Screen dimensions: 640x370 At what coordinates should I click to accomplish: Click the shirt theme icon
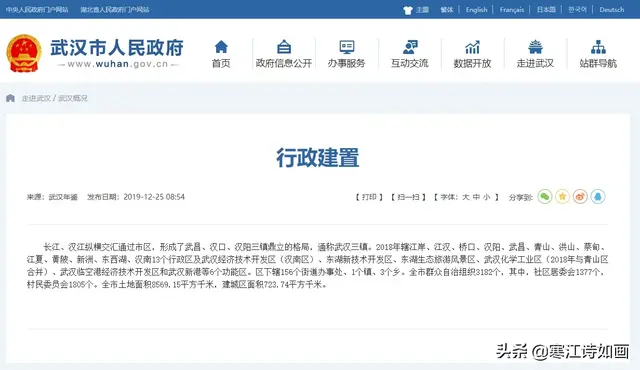point(407,10)
